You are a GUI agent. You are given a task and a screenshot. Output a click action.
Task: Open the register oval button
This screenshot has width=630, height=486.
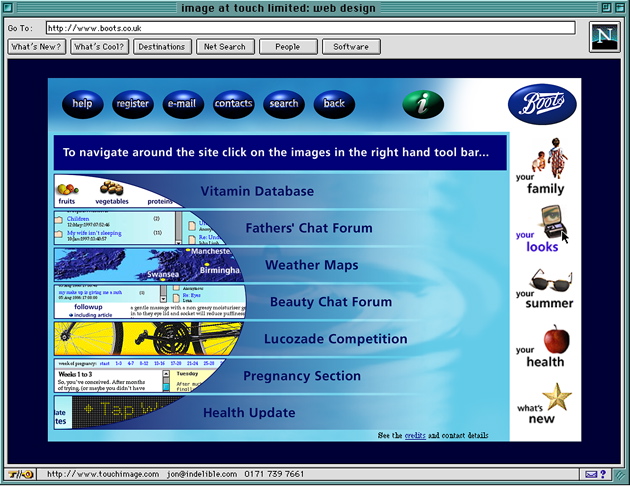click(133, 104)
